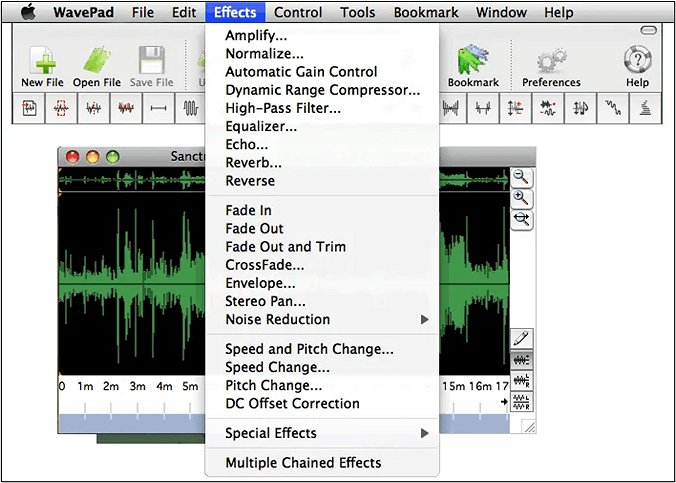This screenshot has width=676, height=483.
Task: Select Automatic Gain Control
Action: click(322, 72)
